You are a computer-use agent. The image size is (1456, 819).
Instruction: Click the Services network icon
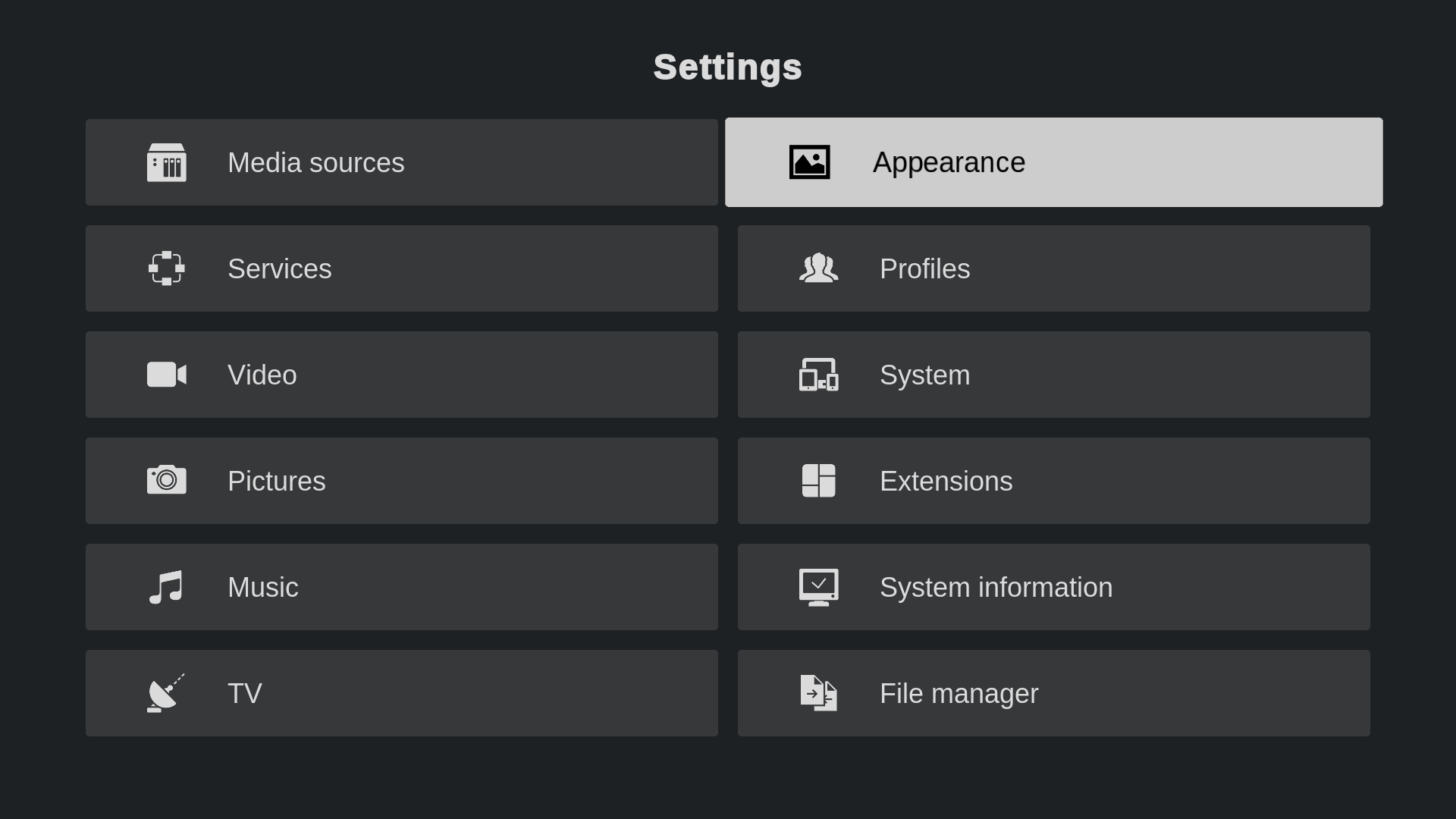coord(166,268)
